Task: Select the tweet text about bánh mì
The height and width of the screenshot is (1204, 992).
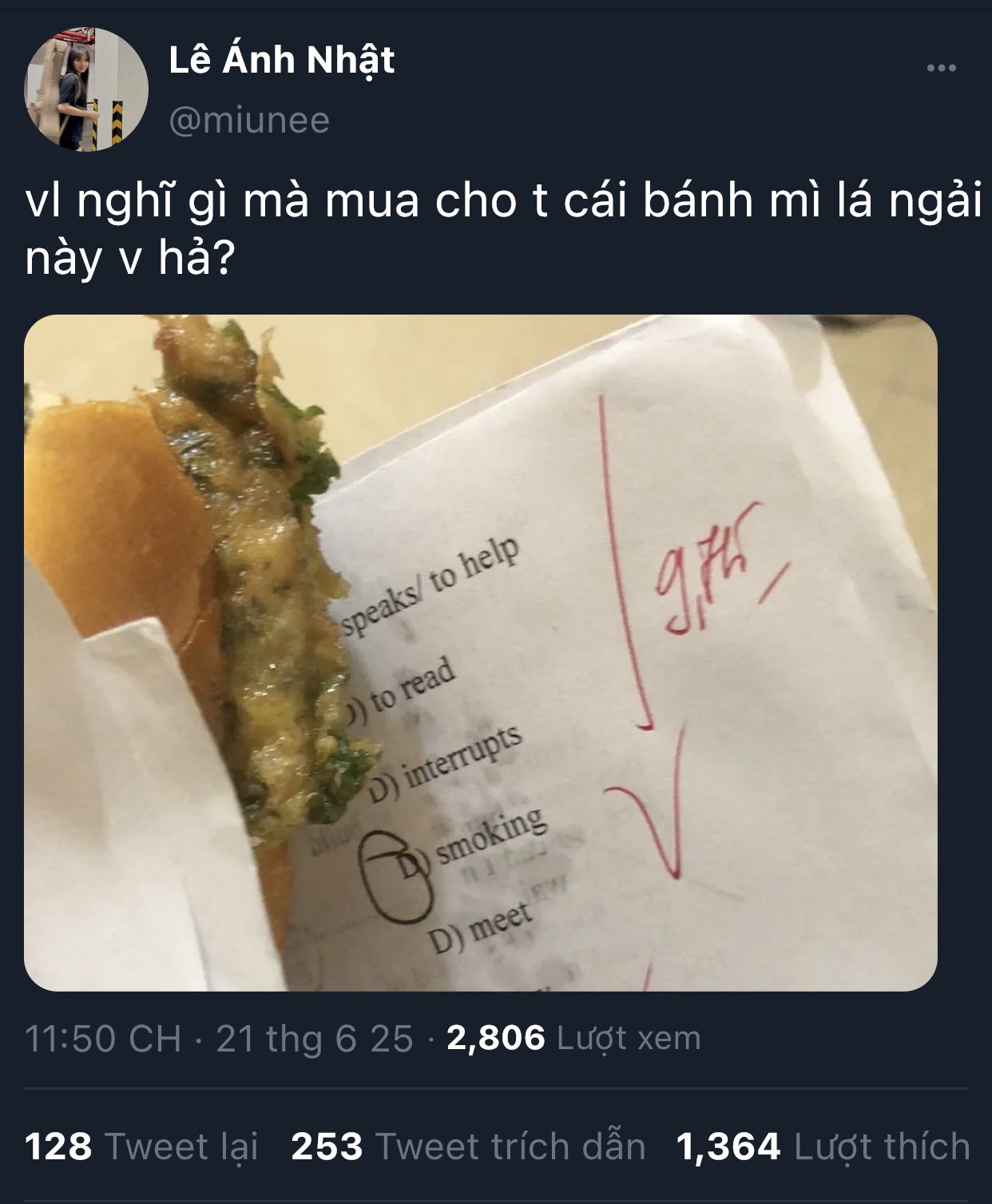Action: (503, 229)
